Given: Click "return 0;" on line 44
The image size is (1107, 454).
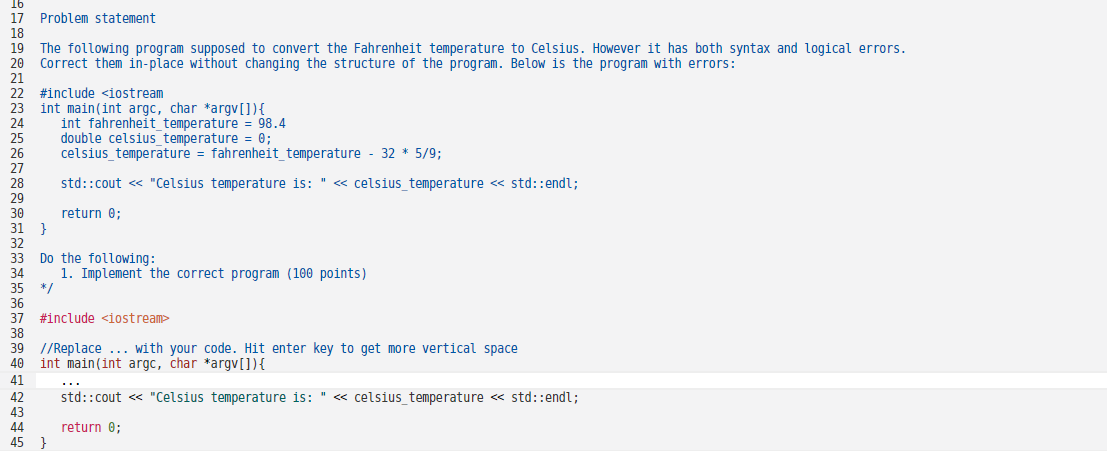Looking at the screenshot, I should click(x=91, y=428).
